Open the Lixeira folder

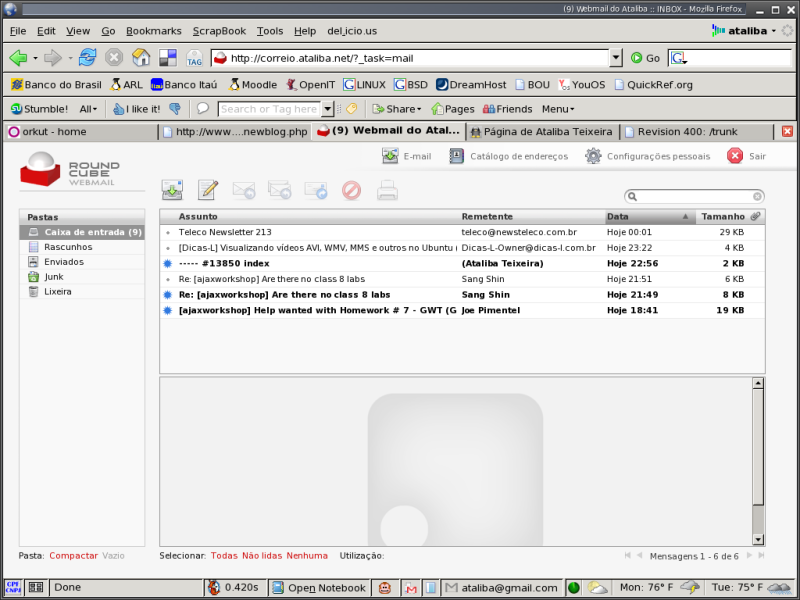pos(82,292)
